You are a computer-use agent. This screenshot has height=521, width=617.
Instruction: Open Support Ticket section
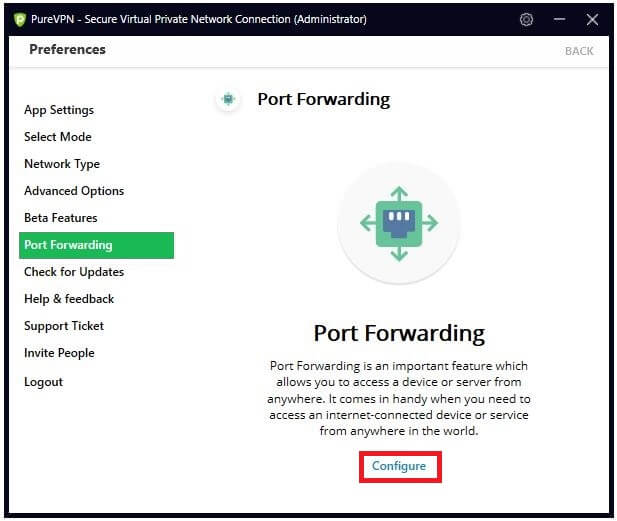point(64,326)
